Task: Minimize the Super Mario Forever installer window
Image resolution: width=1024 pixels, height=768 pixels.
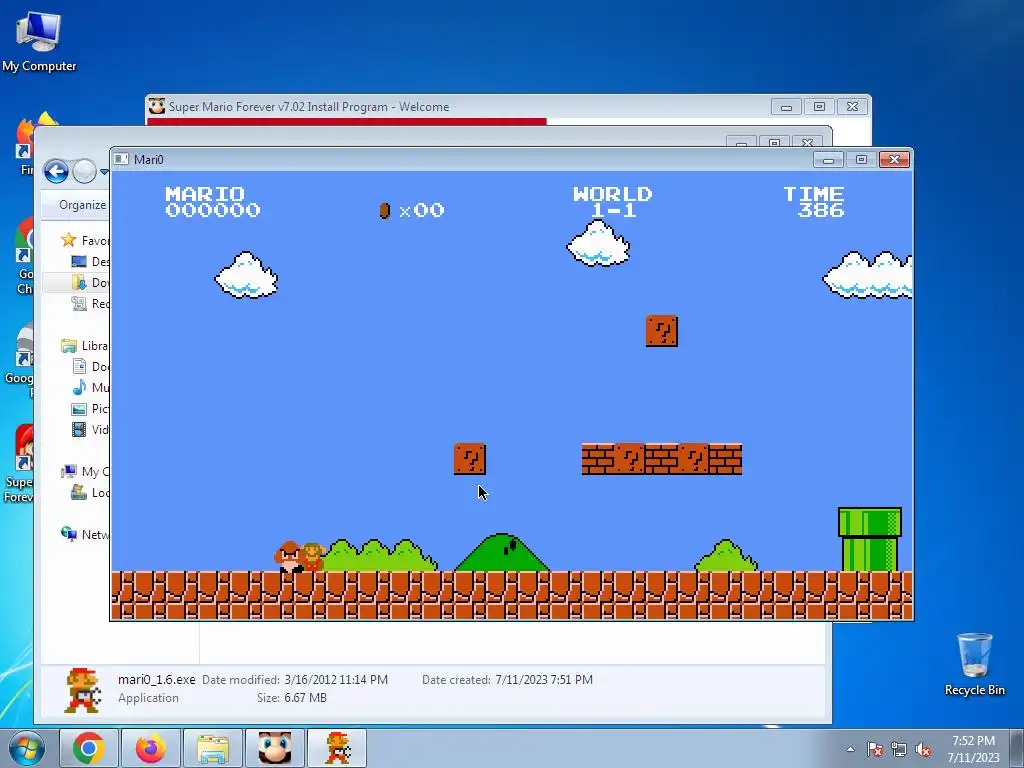Action: point(786,106)
